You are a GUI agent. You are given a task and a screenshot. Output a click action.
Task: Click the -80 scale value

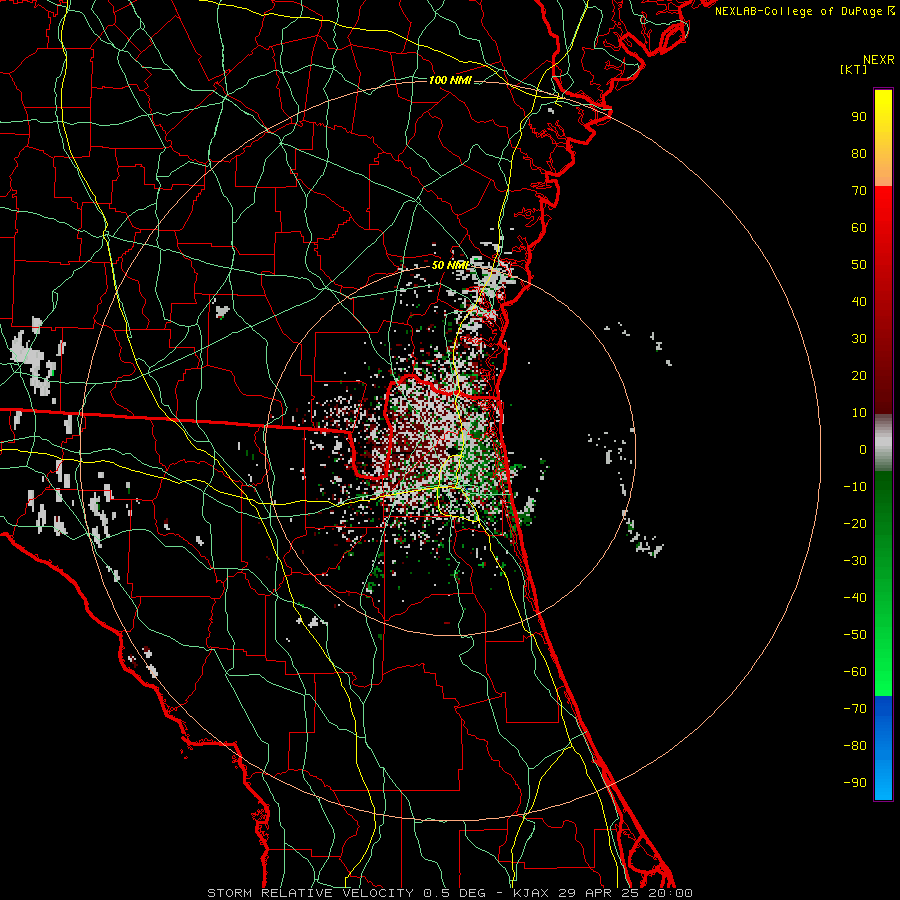(x=855, y=746)
